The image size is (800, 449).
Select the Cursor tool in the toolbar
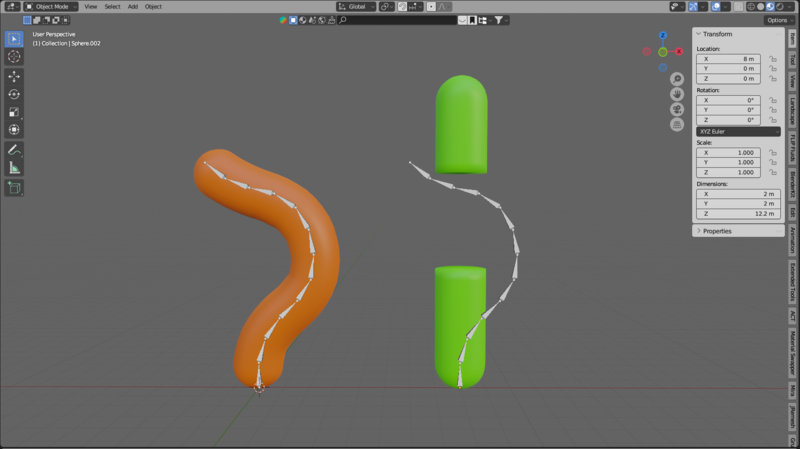pos(14,57)
